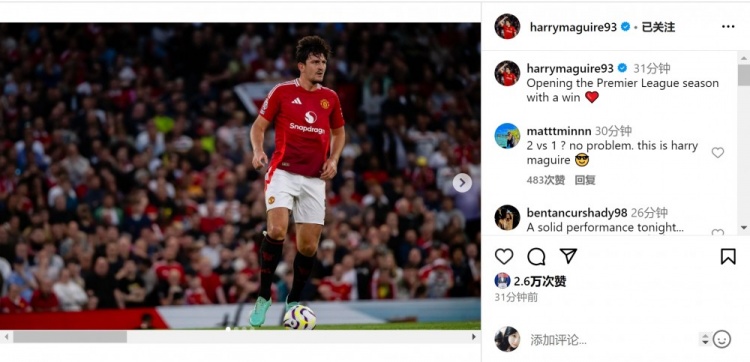Click the comments scrollbar up arrow
Image resolution: width=750 pixels, height=362 pixels.
click(x=744, y=57)
